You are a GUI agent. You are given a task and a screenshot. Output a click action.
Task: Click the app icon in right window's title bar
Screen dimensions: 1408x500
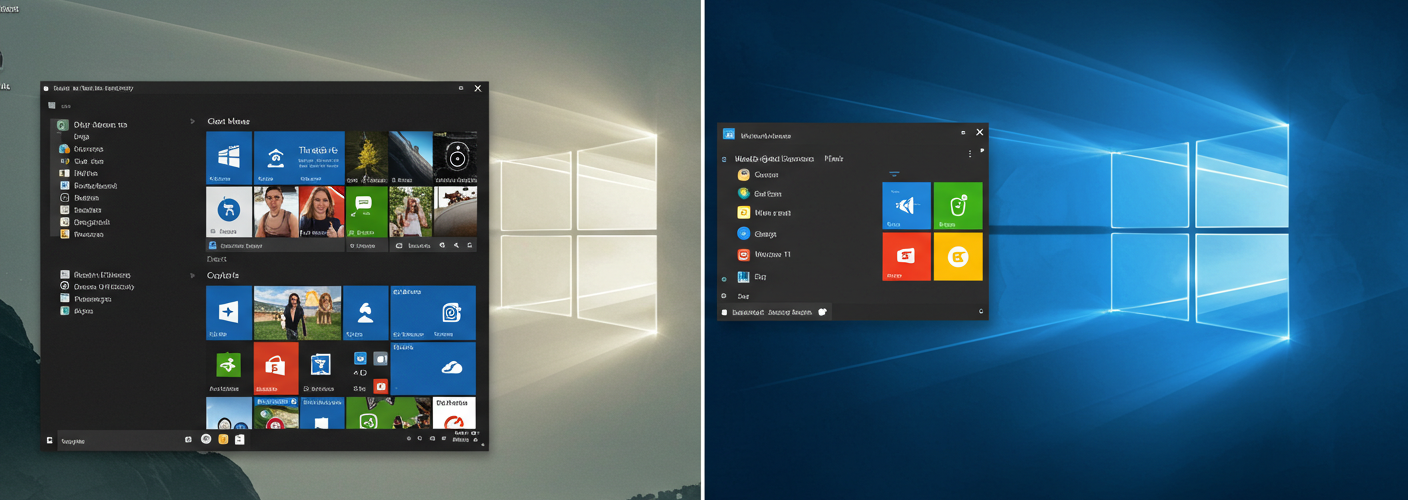click(729, 134)
